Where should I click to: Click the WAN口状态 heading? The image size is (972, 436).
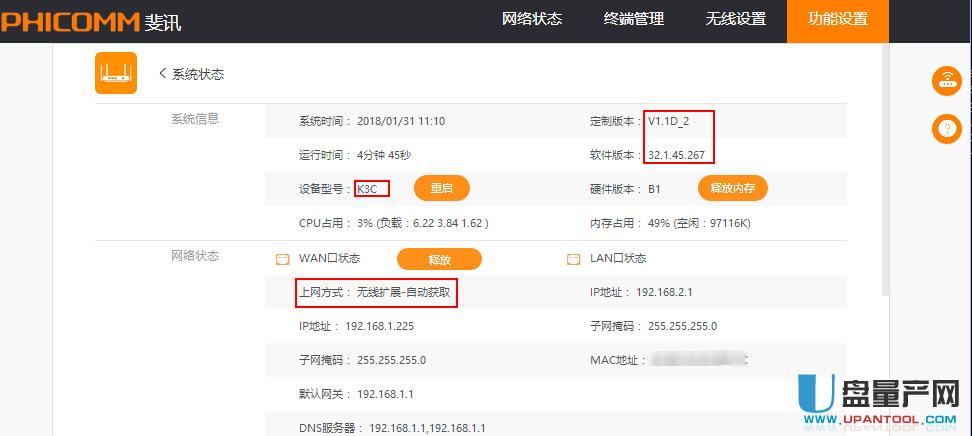click(329, 259)
